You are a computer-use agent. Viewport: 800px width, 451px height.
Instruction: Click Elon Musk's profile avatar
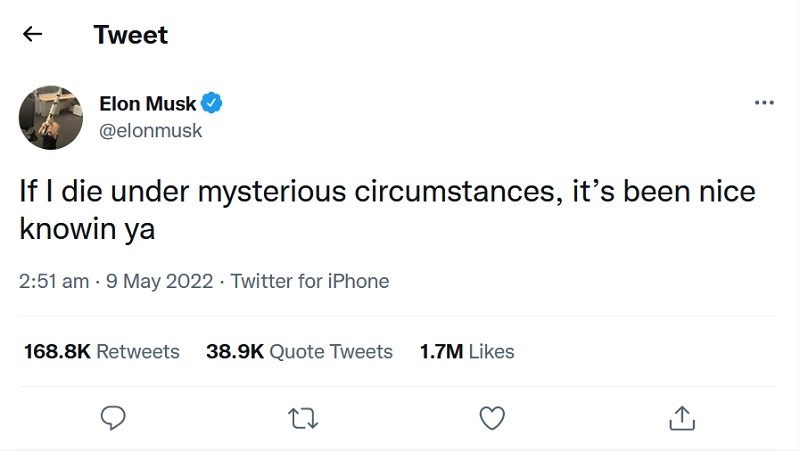pos(49,117)
